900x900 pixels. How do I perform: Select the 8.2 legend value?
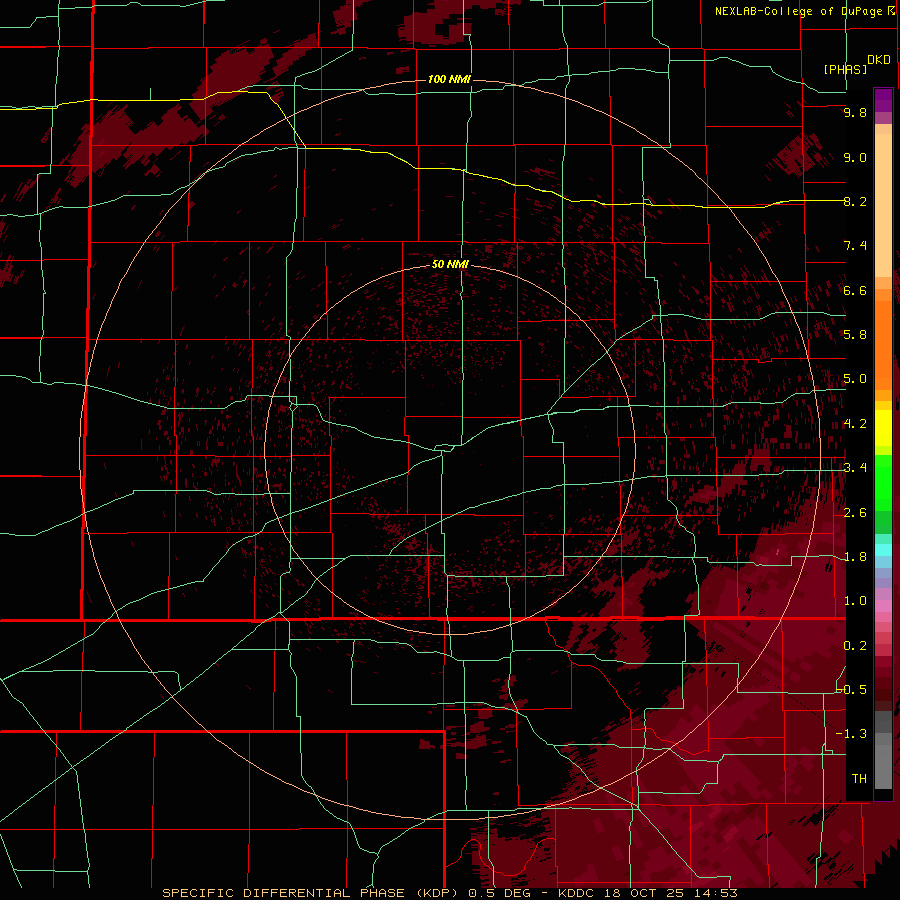(855, 201)
